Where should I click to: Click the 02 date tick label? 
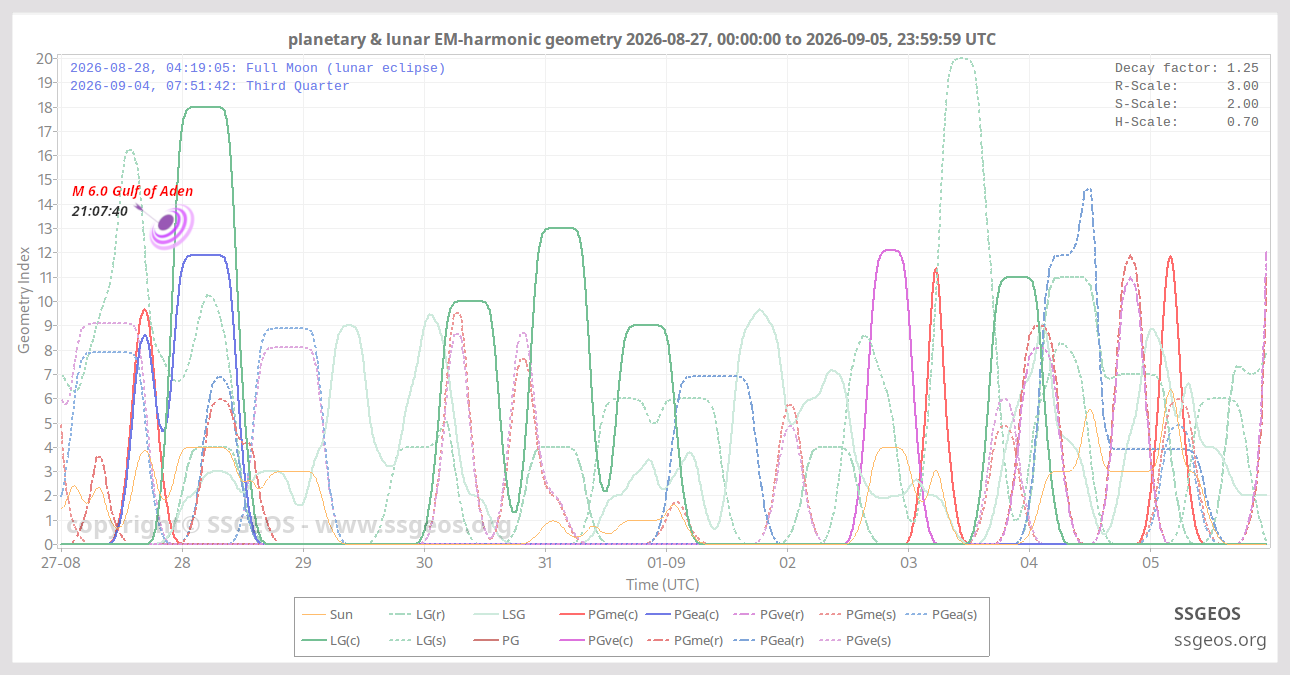click(x=787, y=563)
